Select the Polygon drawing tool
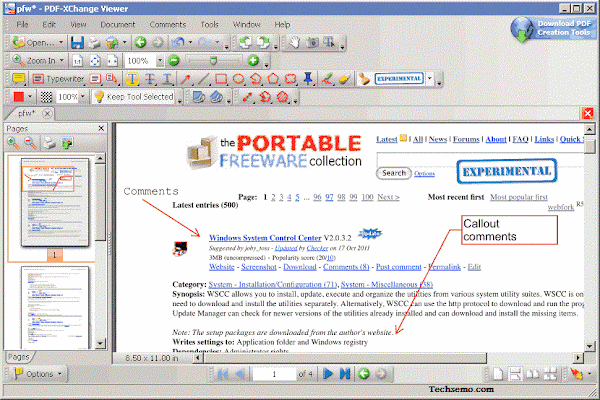 coord(273,79)
